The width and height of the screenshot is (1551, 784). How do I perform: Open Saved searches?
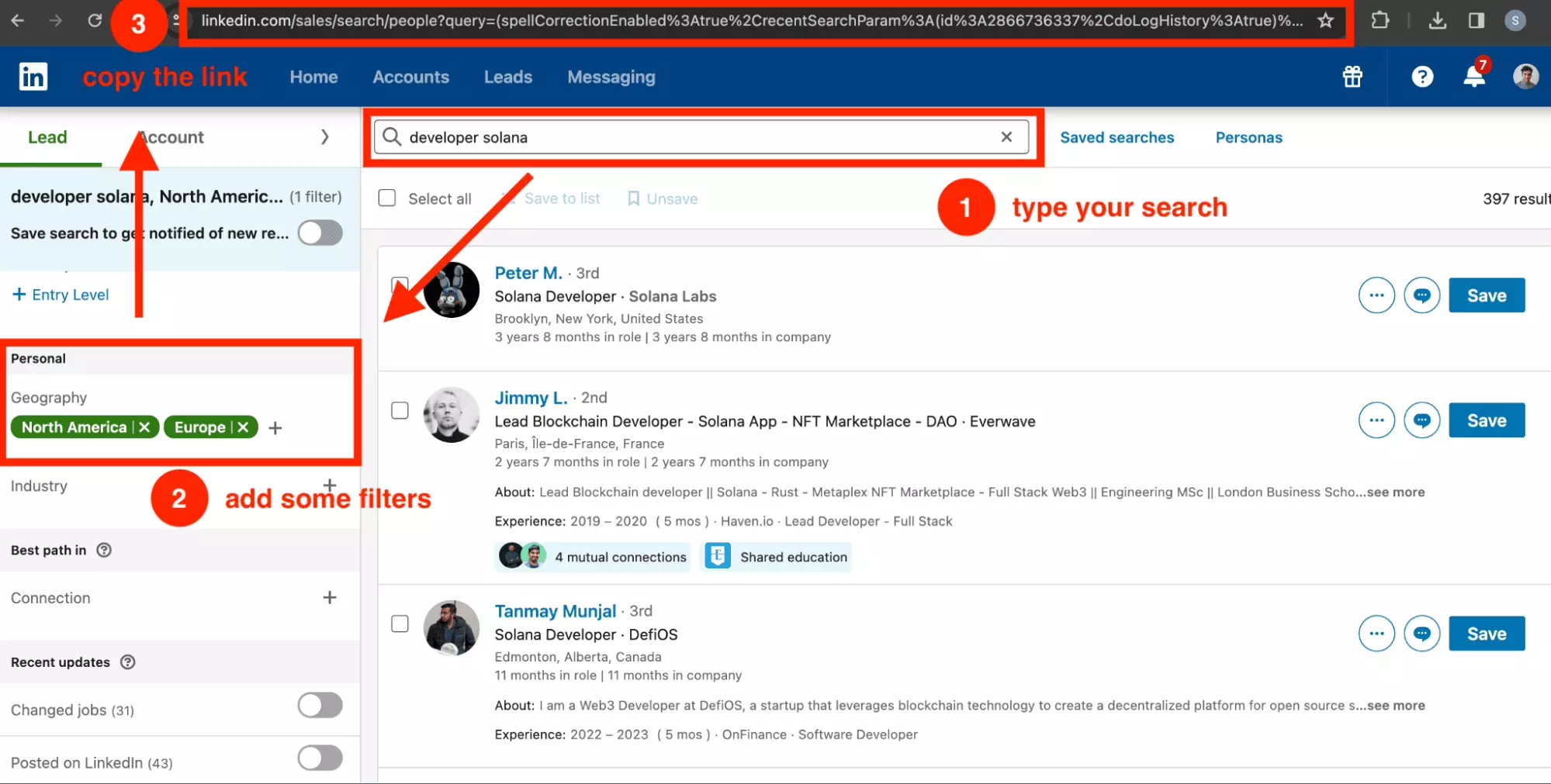tap(1117, 136)
